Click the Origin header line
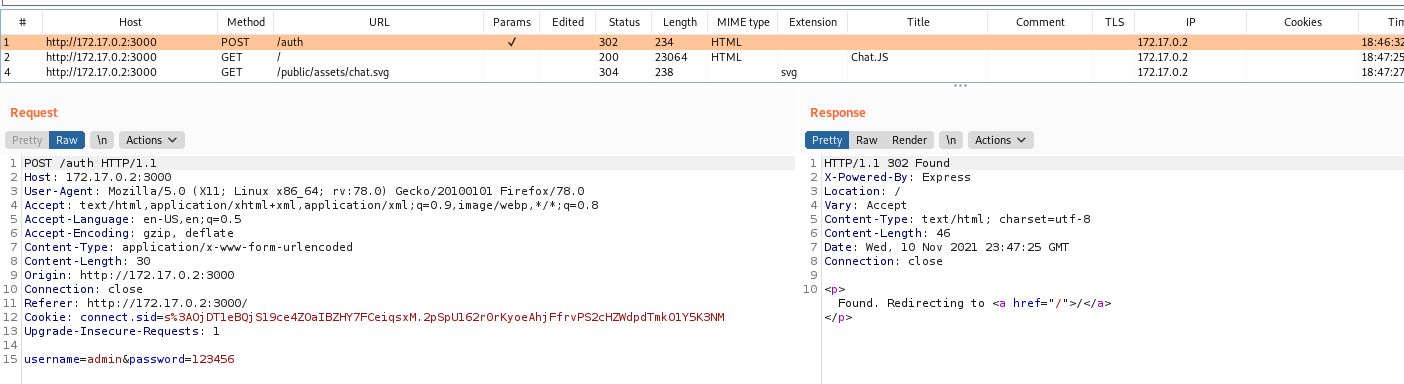The height and width of the screenshot is (384, 1404). point(129,275)
